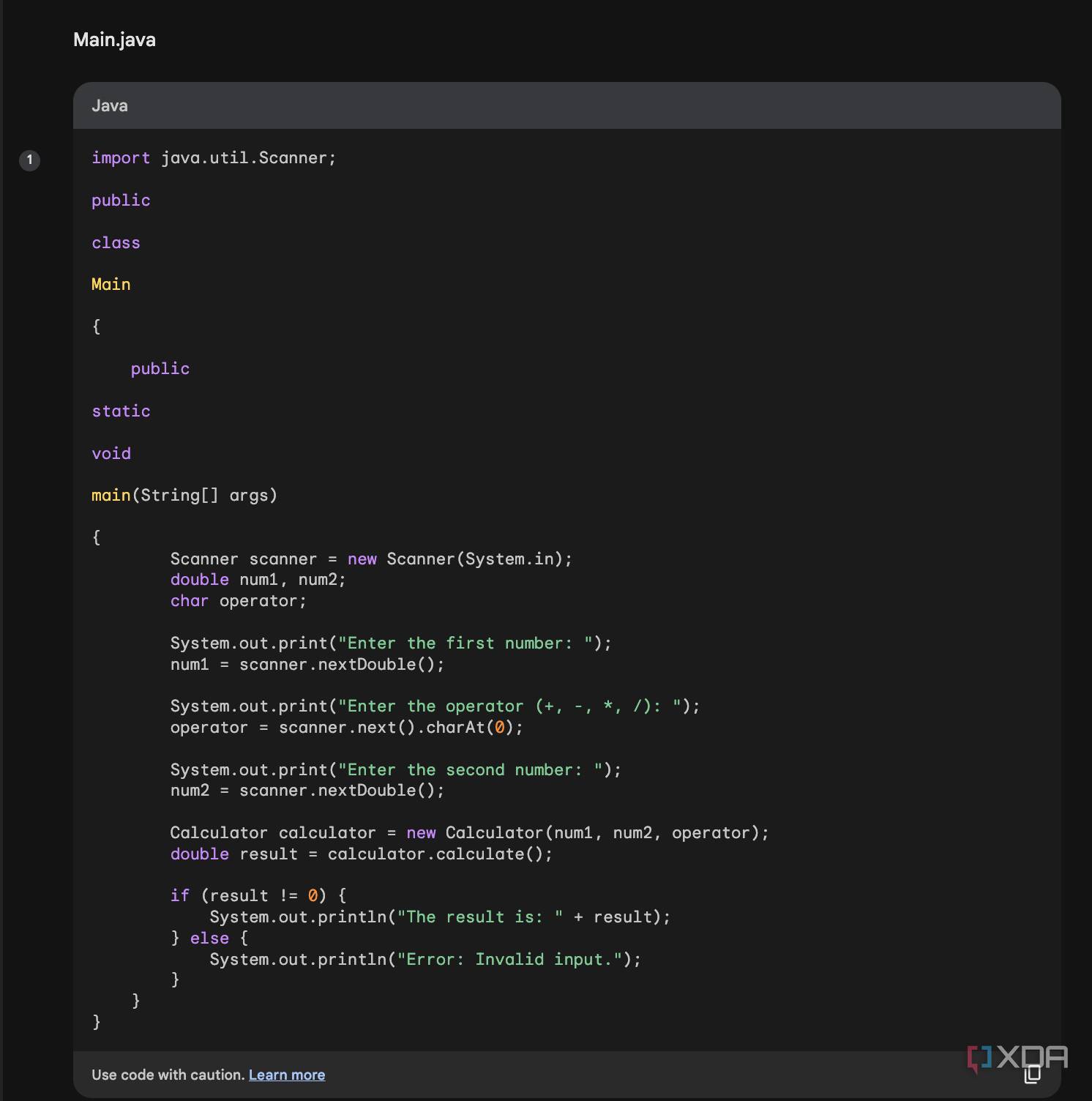Click the citation number 1 badge
The height and width of the screenshot is (1101, 1092).
coord(29,160)
